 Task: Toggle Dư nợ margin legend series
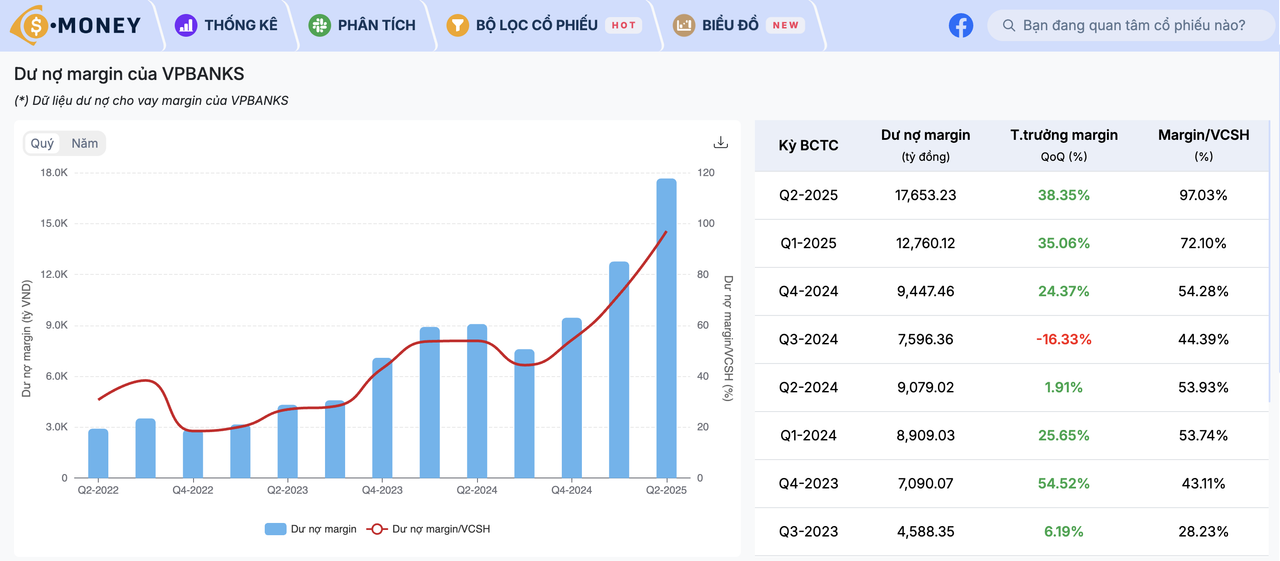[311, 529]
